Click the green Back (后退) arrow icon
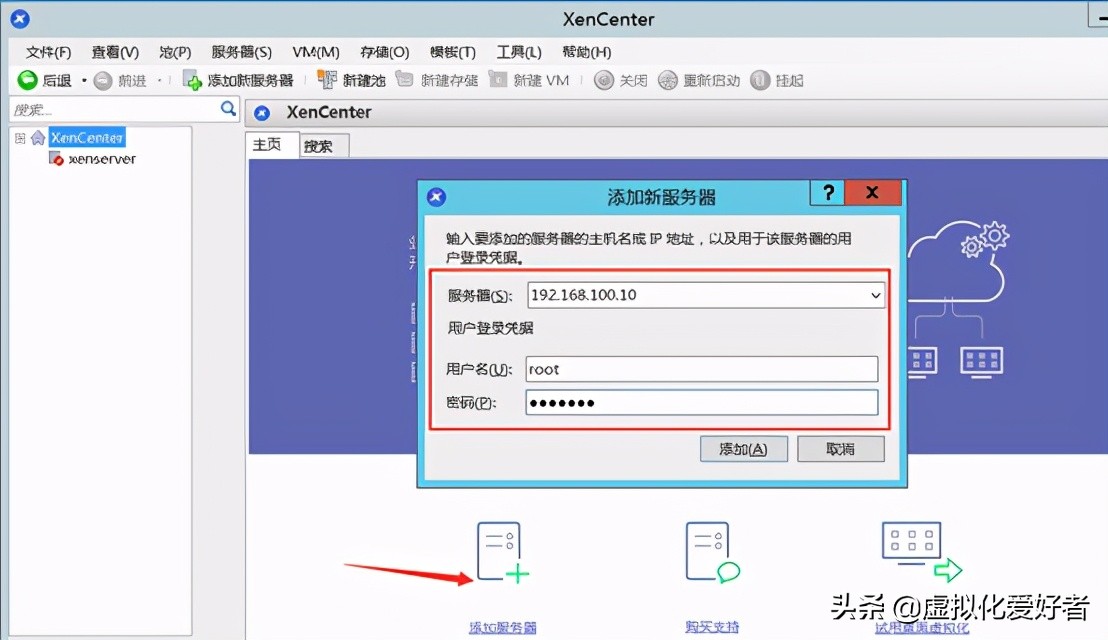 (x=28, y=81)
